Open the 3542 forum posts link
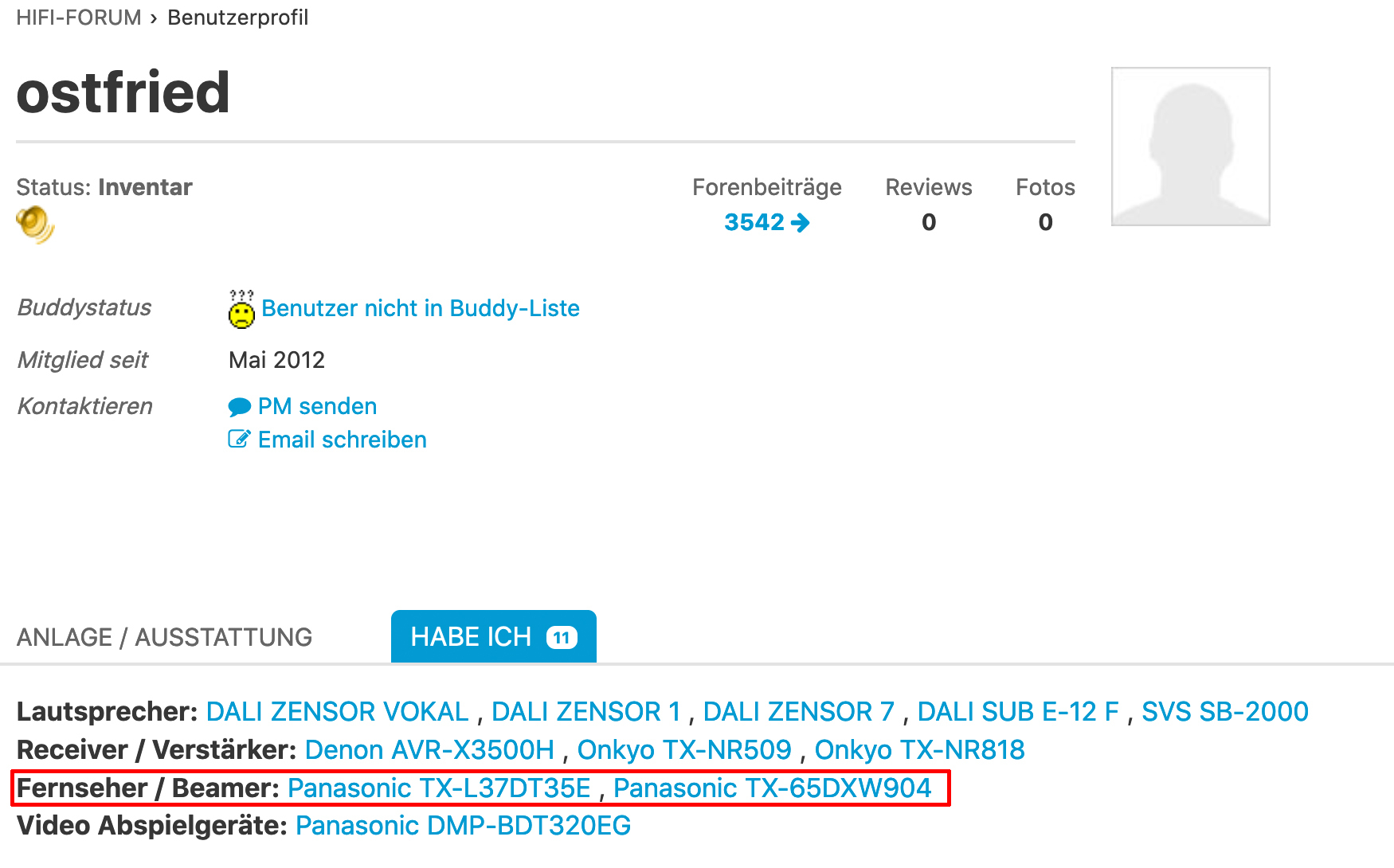This screenshot has width=1394, height=868. pyautogui.click(x=754, y=222)
